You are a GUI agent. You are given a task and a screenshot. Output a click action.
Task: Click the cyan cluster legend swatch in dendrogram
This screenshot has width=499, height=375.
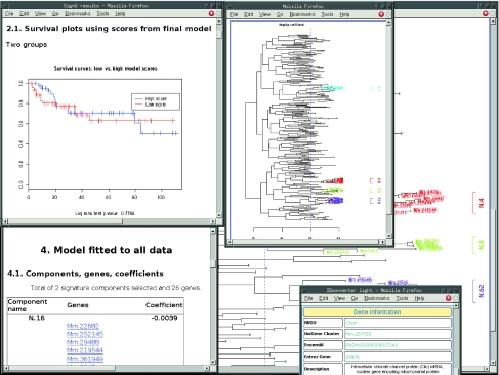(x=372, y=89)
